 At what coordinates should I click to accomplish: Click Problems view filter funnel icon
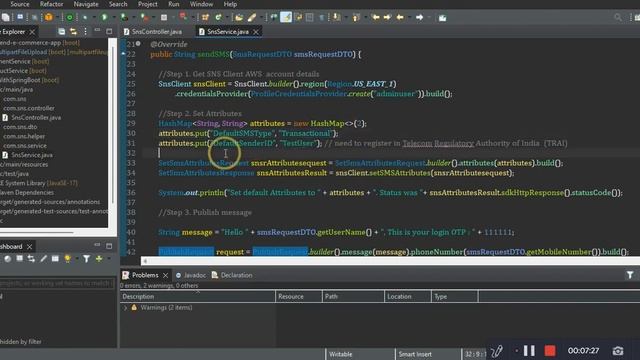click(630, 275)
